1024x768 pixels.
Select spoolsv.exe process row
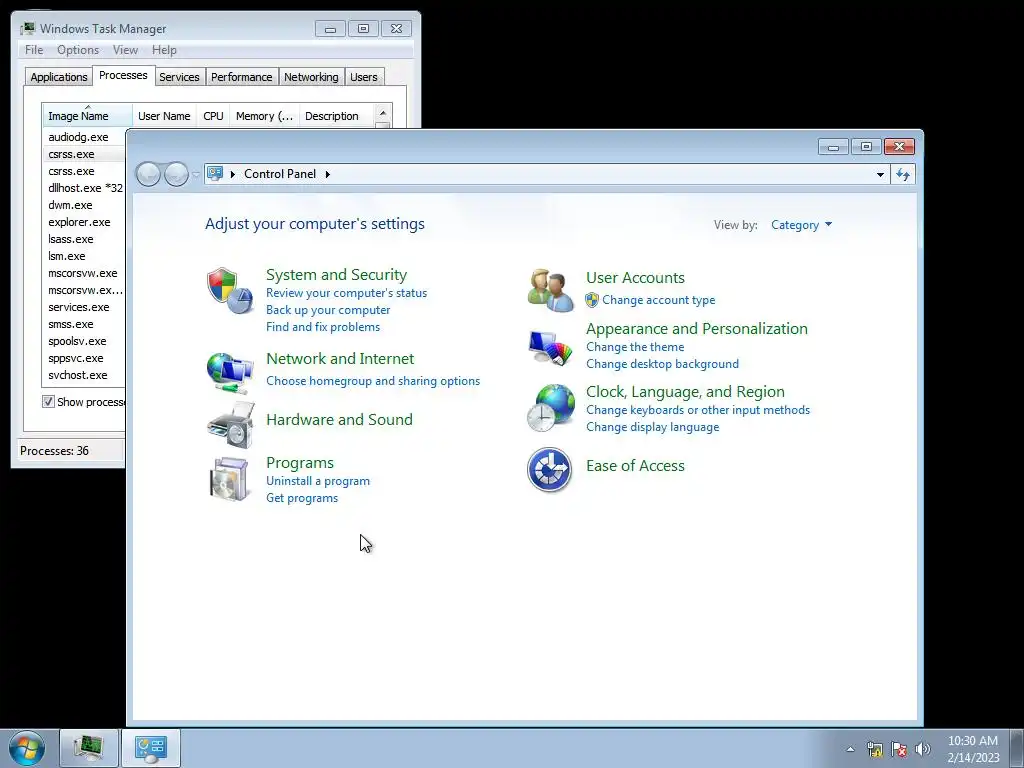point(84,341)
